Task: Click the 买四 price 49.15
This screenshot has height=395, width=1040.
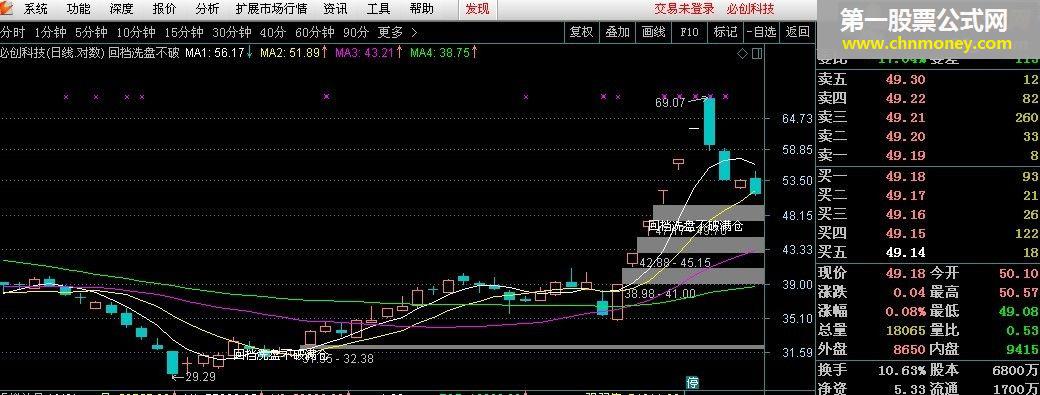Action: coord(905,233)
